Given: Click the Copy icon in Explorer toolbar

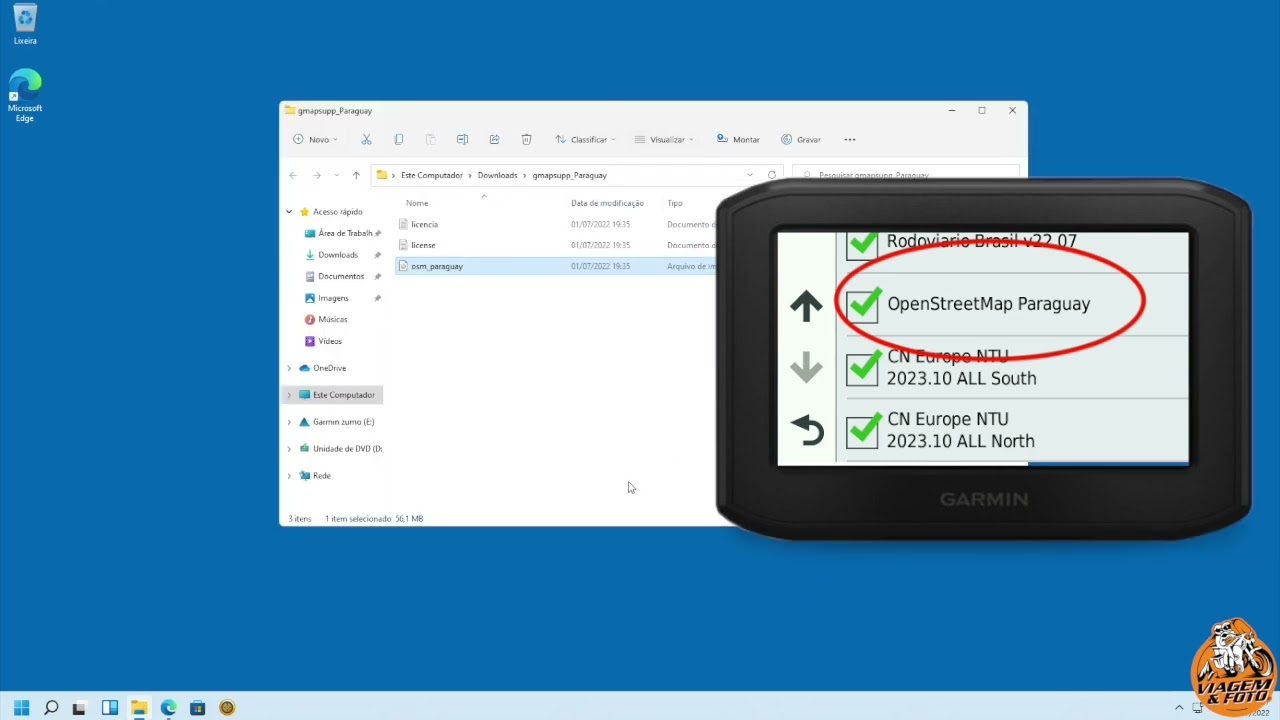Looking at the screenshot, I should coord(398,140).
